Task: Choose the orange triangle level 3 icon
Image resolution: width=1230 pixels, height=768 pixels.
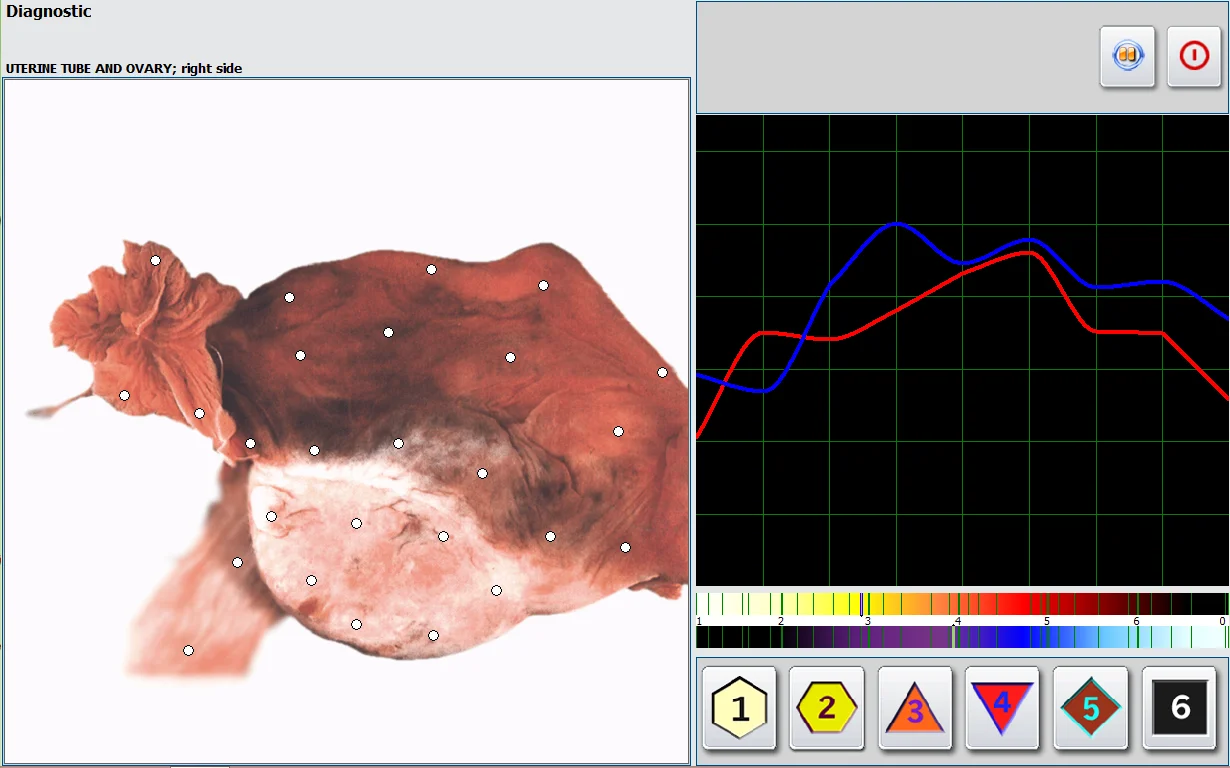Action: (x=915, y=708)
